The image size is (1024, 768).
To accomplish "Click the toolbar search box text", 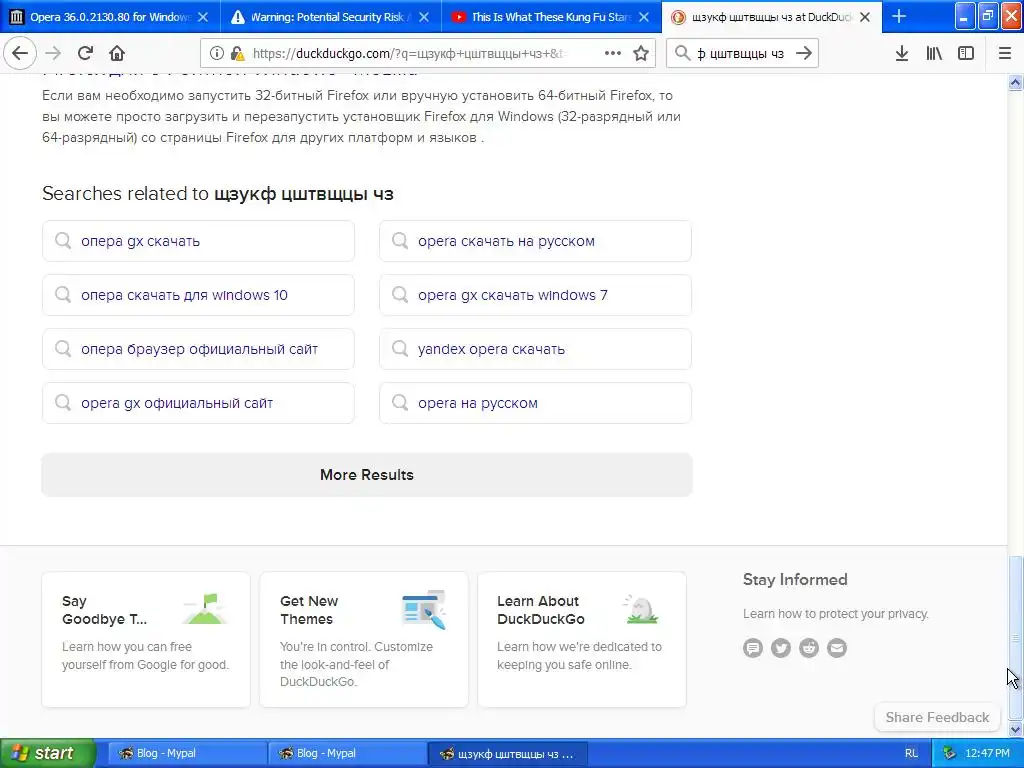I will click(741, 54).
